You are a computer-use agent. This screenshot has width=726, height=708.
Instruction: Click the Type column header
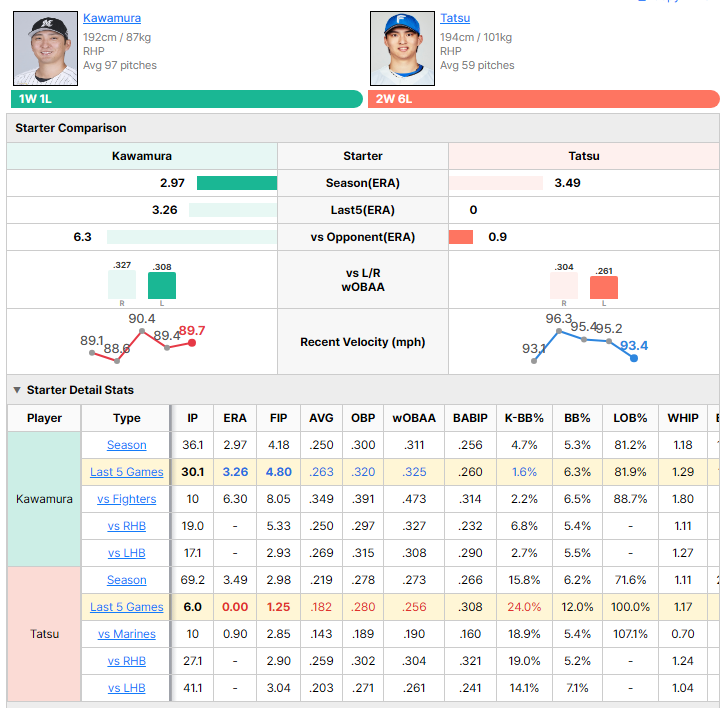pyautogui.click(x=126, y=418)
